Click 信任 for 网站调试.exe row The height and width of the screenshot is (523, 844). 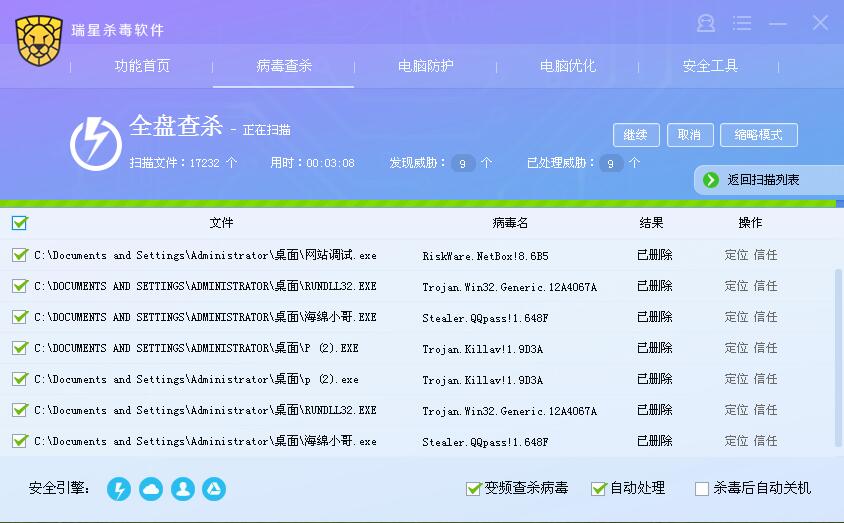765,255
